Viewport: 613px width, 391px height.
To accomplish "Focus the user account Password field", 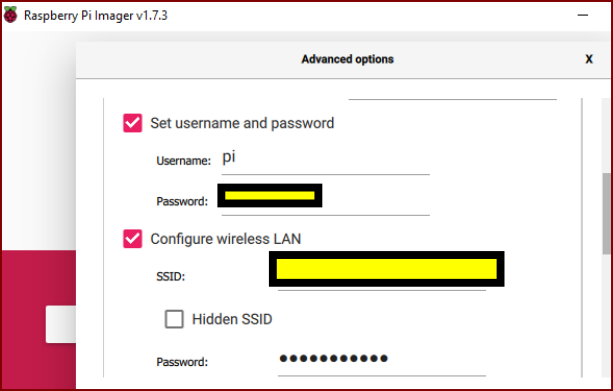I will [x=326, y=200].
